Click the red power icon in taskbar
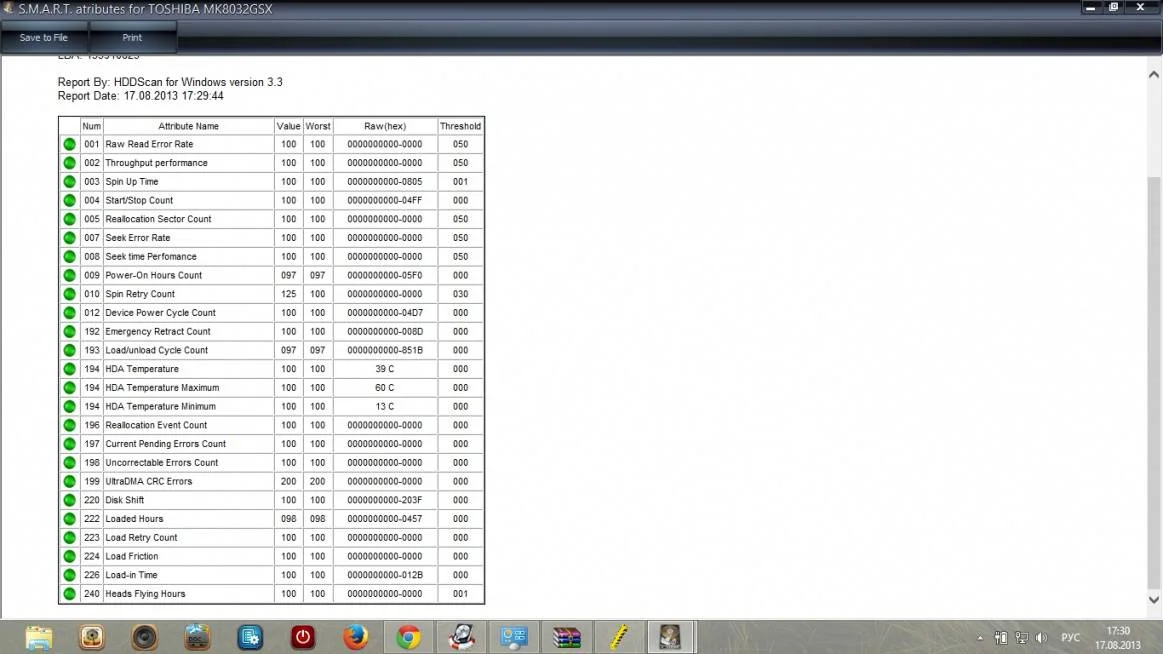Viewport: 1163px width, 654px height. (x=303, y=637)
